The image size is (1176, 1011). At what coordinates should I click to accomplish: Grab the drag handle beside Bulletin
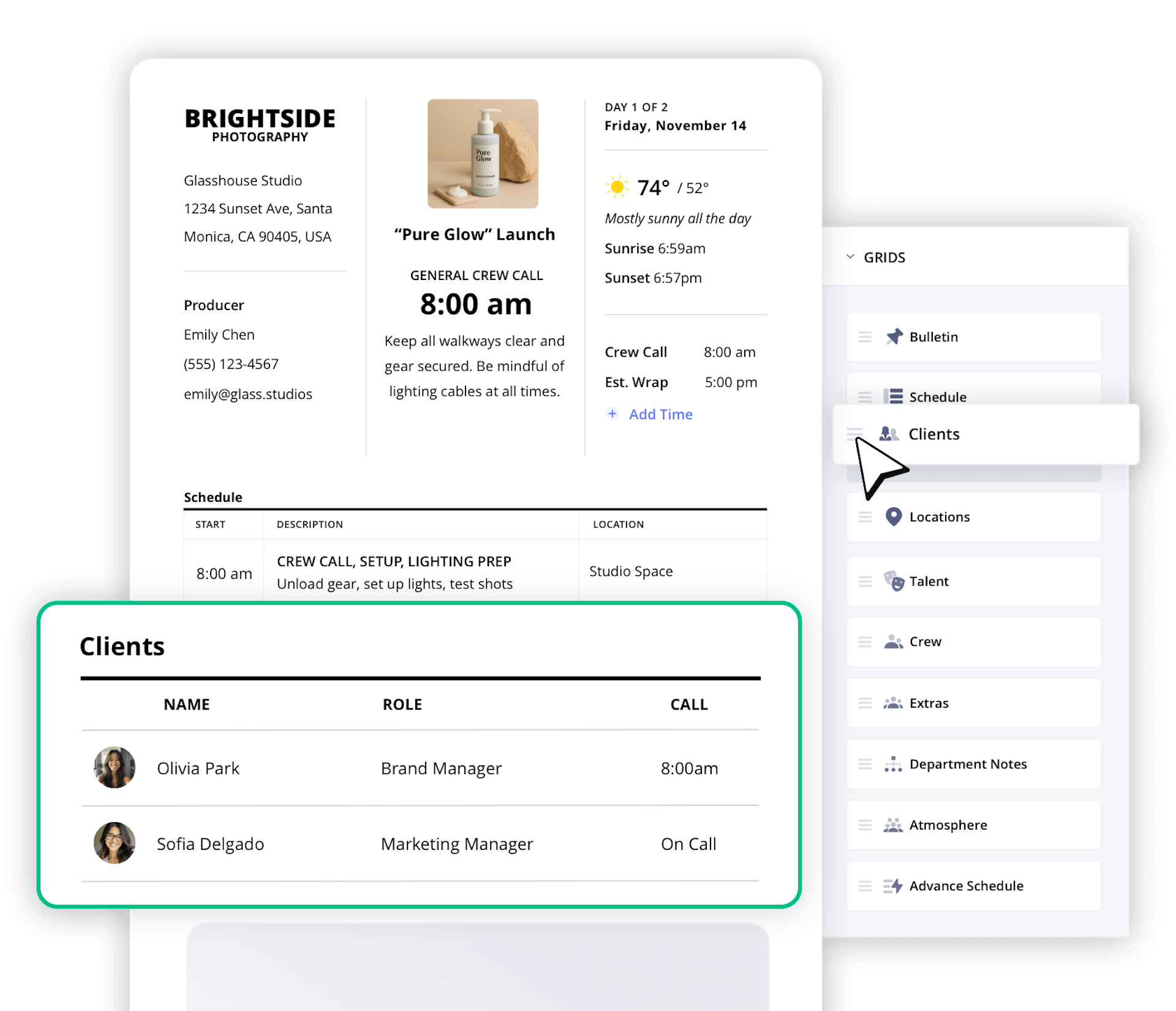865,336
